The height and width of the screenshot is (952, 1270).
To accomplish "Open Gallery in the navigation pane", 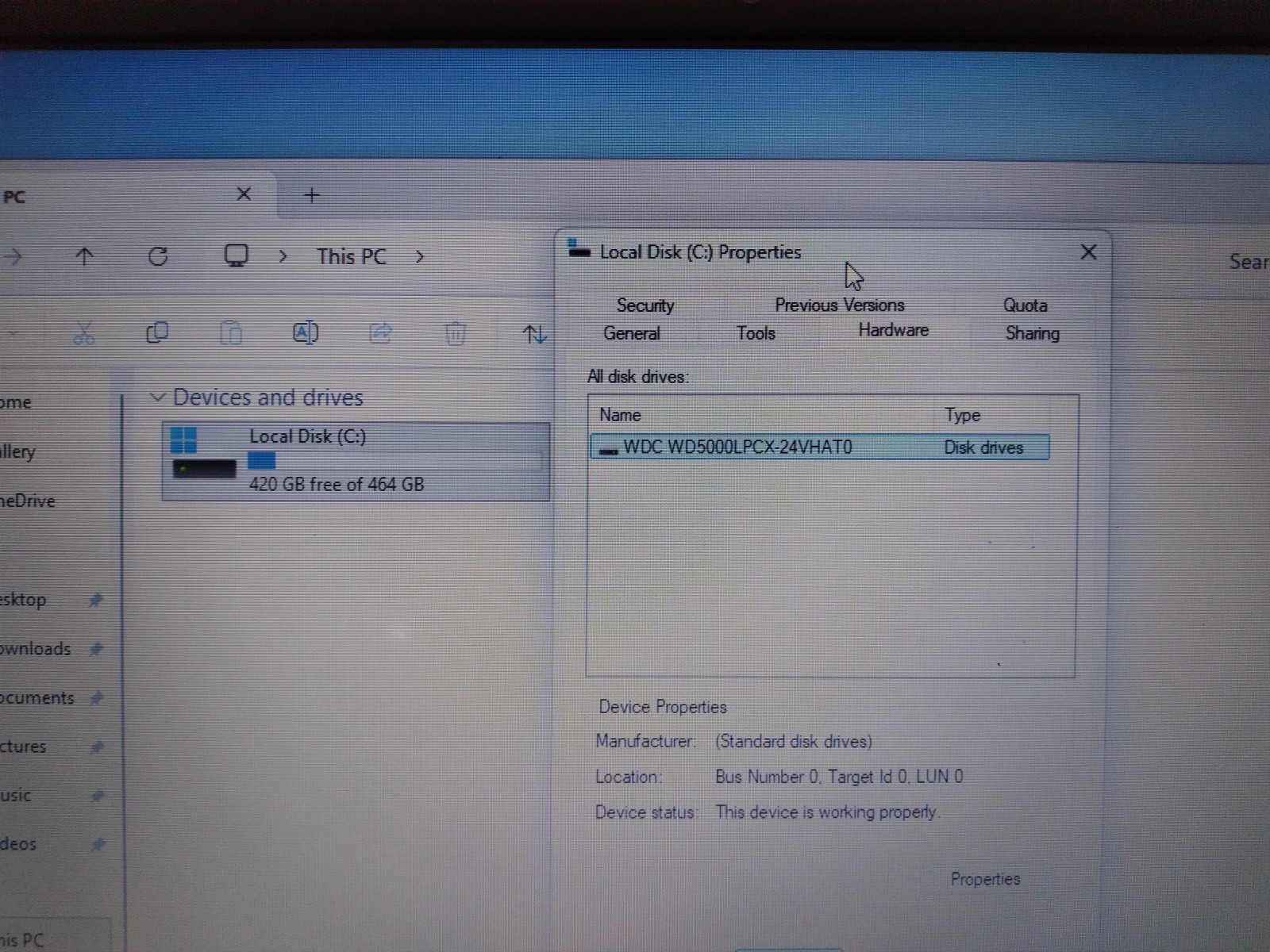I will 17,451.
